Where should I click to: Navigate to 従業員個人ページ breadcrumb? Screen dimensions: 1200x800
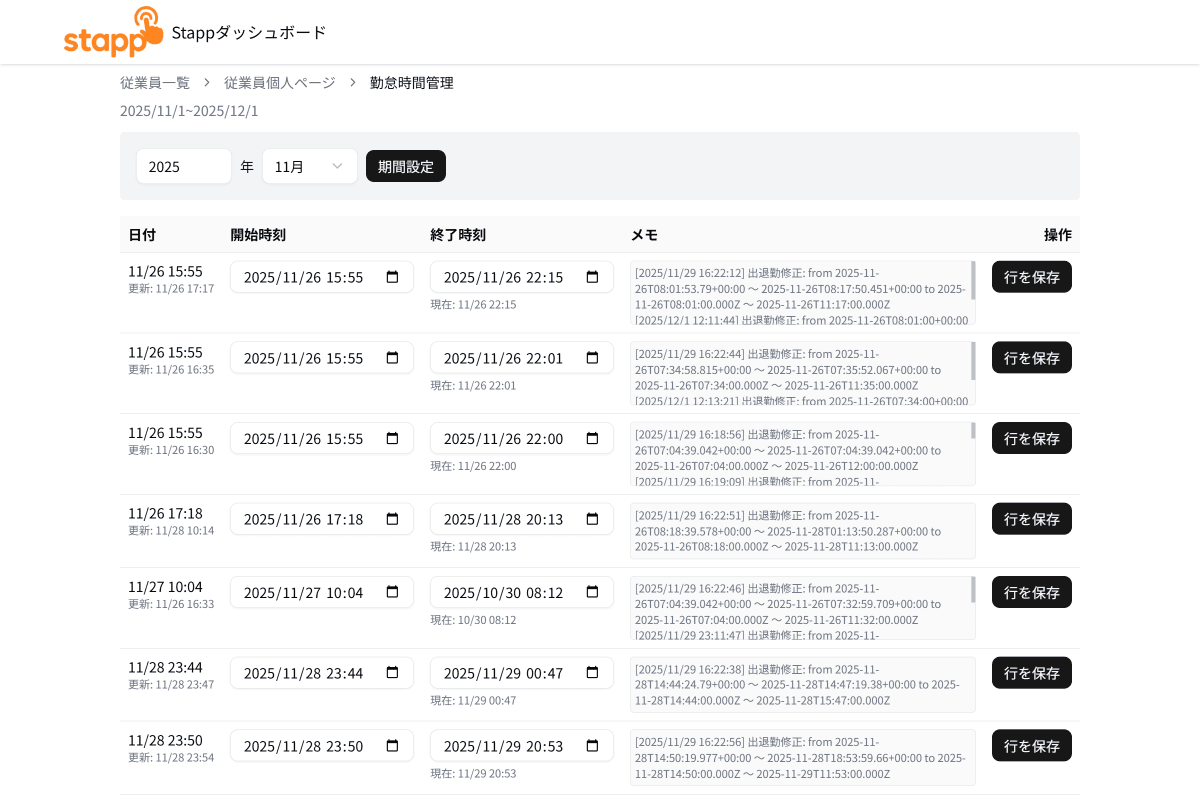point(280,83)
